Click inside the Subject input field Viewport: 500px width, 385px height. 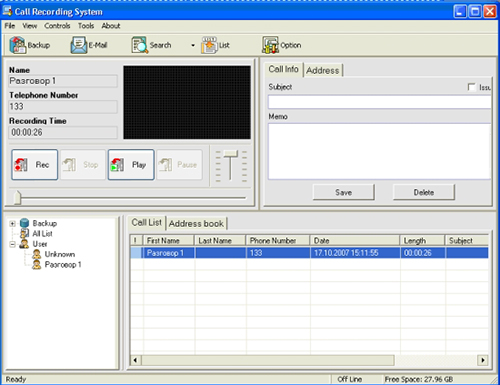(x=379, y=102)
